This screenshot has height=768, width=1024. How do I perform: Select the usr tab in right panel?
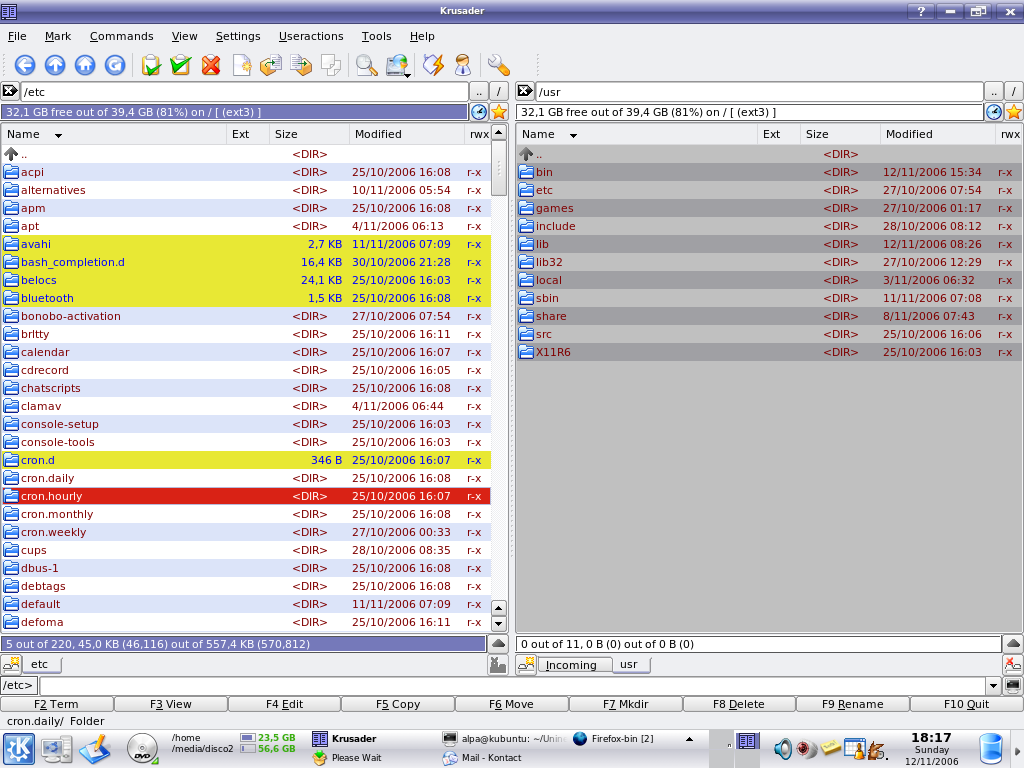pyautogui.click(x=630, y=665)
